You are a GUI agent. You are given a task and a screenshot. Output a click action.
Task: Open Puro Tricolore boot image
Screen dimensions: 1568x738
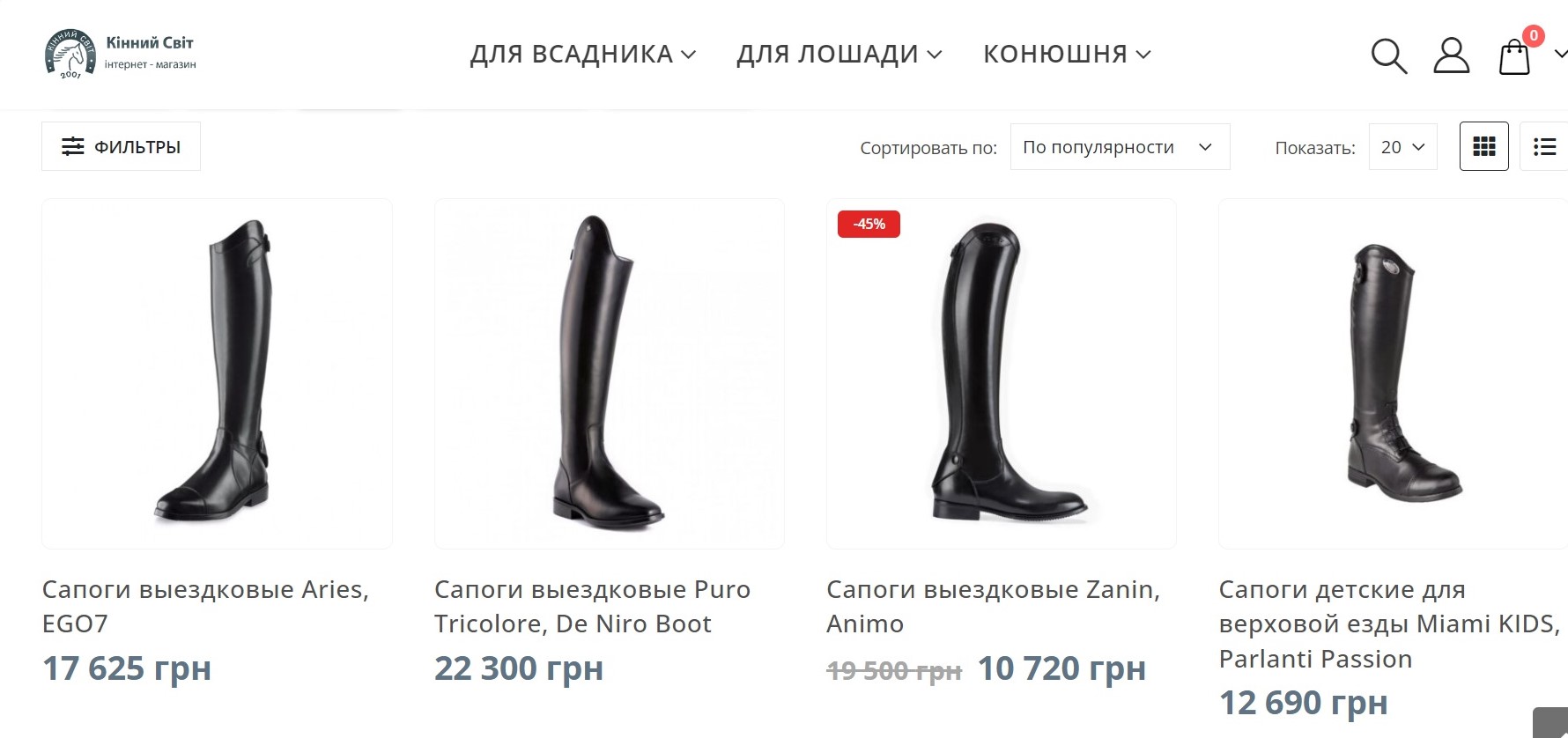tap(610, 373)
